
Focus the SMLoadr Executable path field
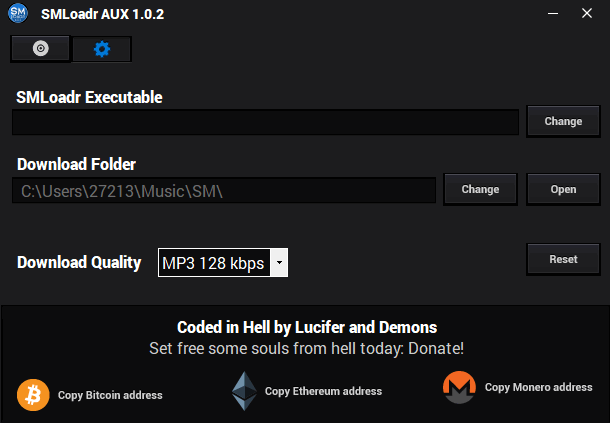[x=265, y=122]
